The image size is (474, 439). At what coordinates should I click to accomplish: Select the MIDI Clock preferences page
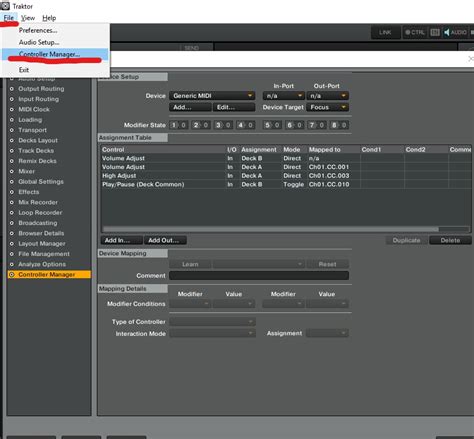click(34, 109)
